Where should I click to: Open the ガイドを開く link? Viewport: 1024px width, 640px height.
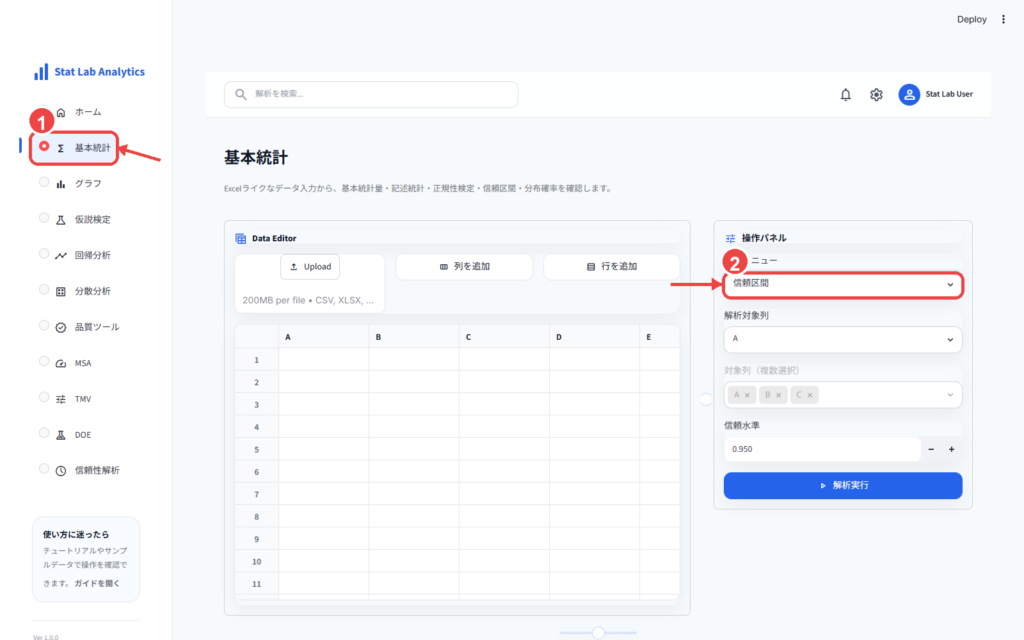point(97,584)
